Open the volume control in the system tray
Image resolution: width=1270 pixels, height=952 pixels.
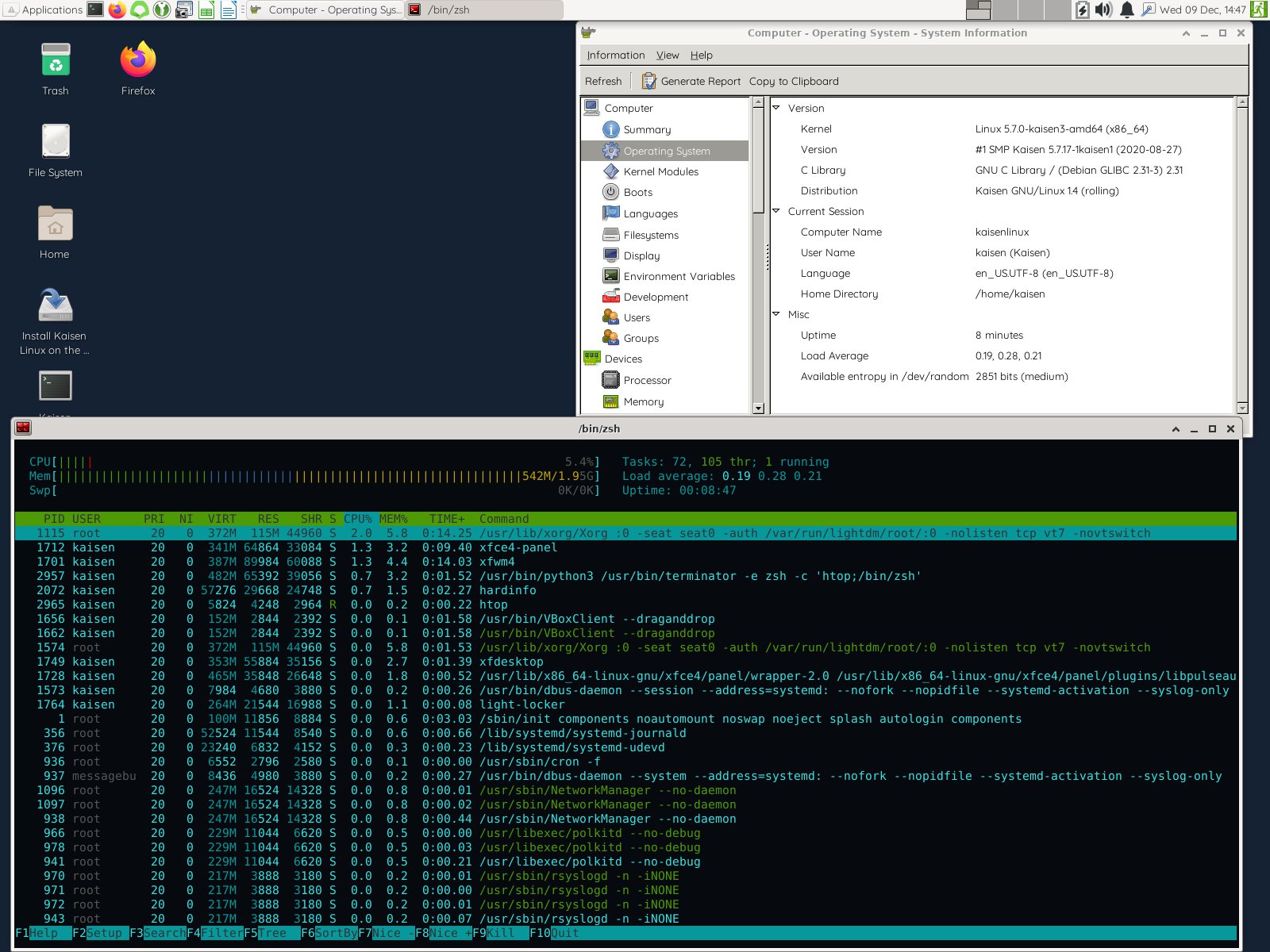point(1103,10)
